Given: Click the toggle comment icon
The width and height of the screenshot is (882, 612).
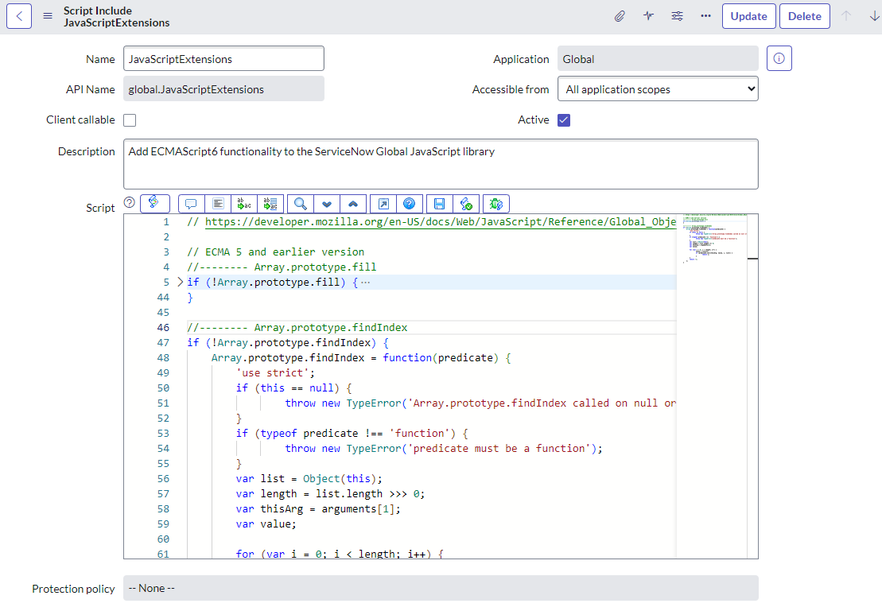Looking at the screenshot, I should pyautogui.click(x=191, y=204).
